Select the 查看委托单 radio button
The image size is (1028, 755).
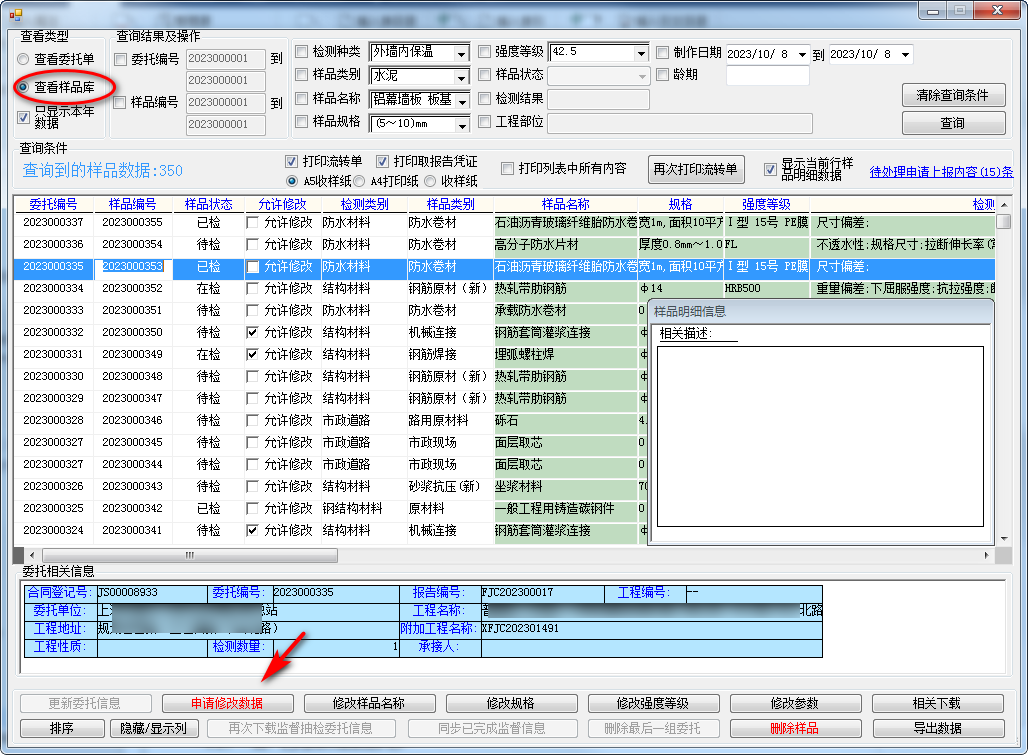(23, 60)
